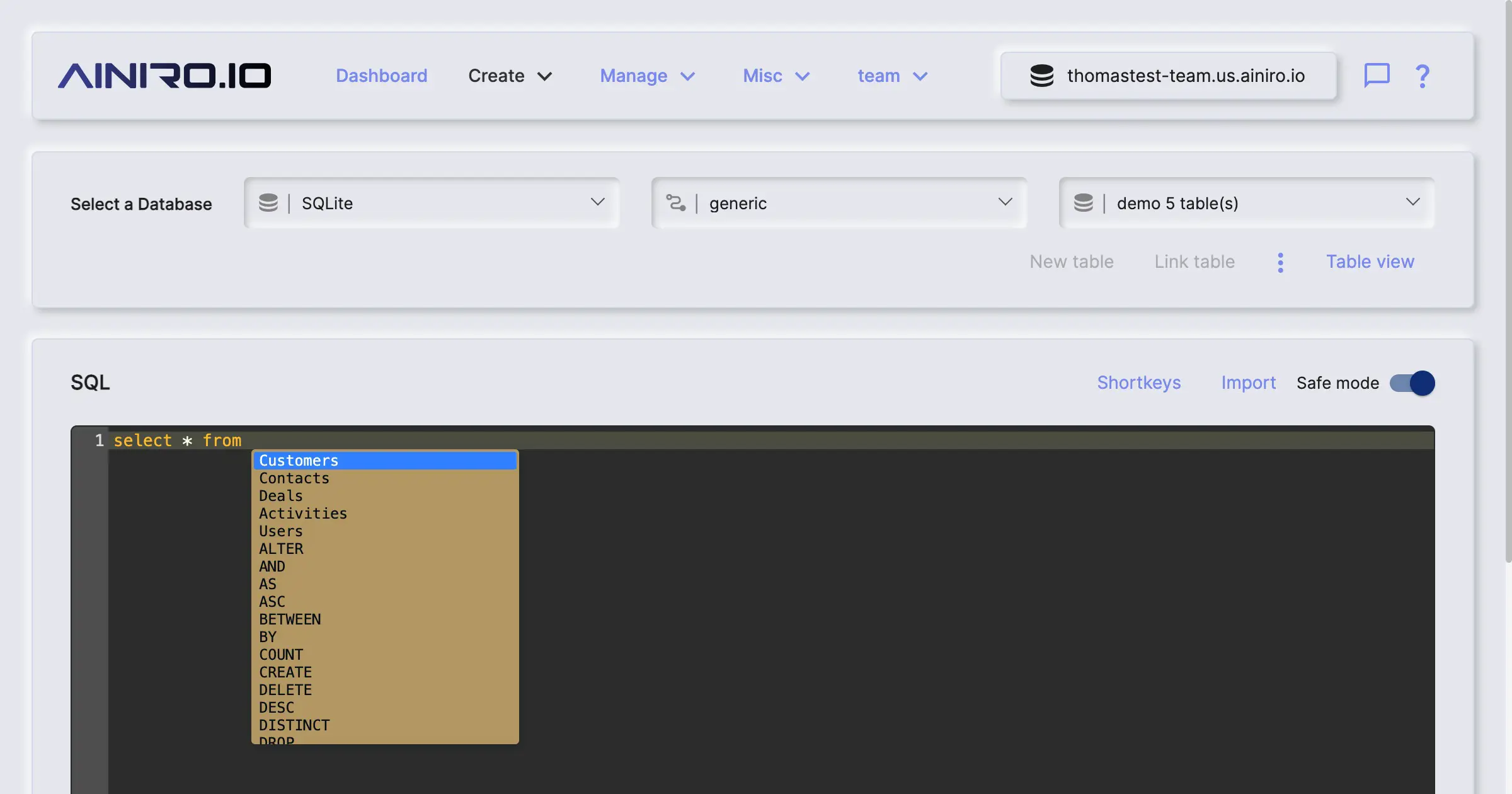Click the Table view link

pyautogui.click(x=1370, y=262)
